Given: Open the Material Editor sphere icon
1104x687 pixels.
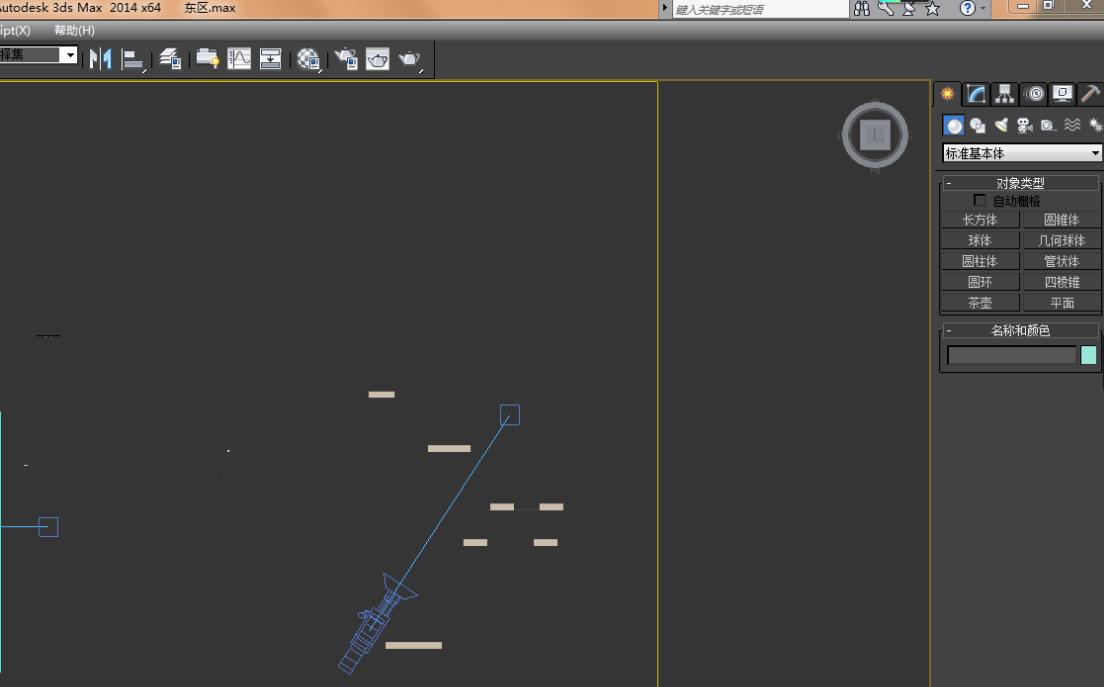Looking at the screenshot, I should coord(309,59).
